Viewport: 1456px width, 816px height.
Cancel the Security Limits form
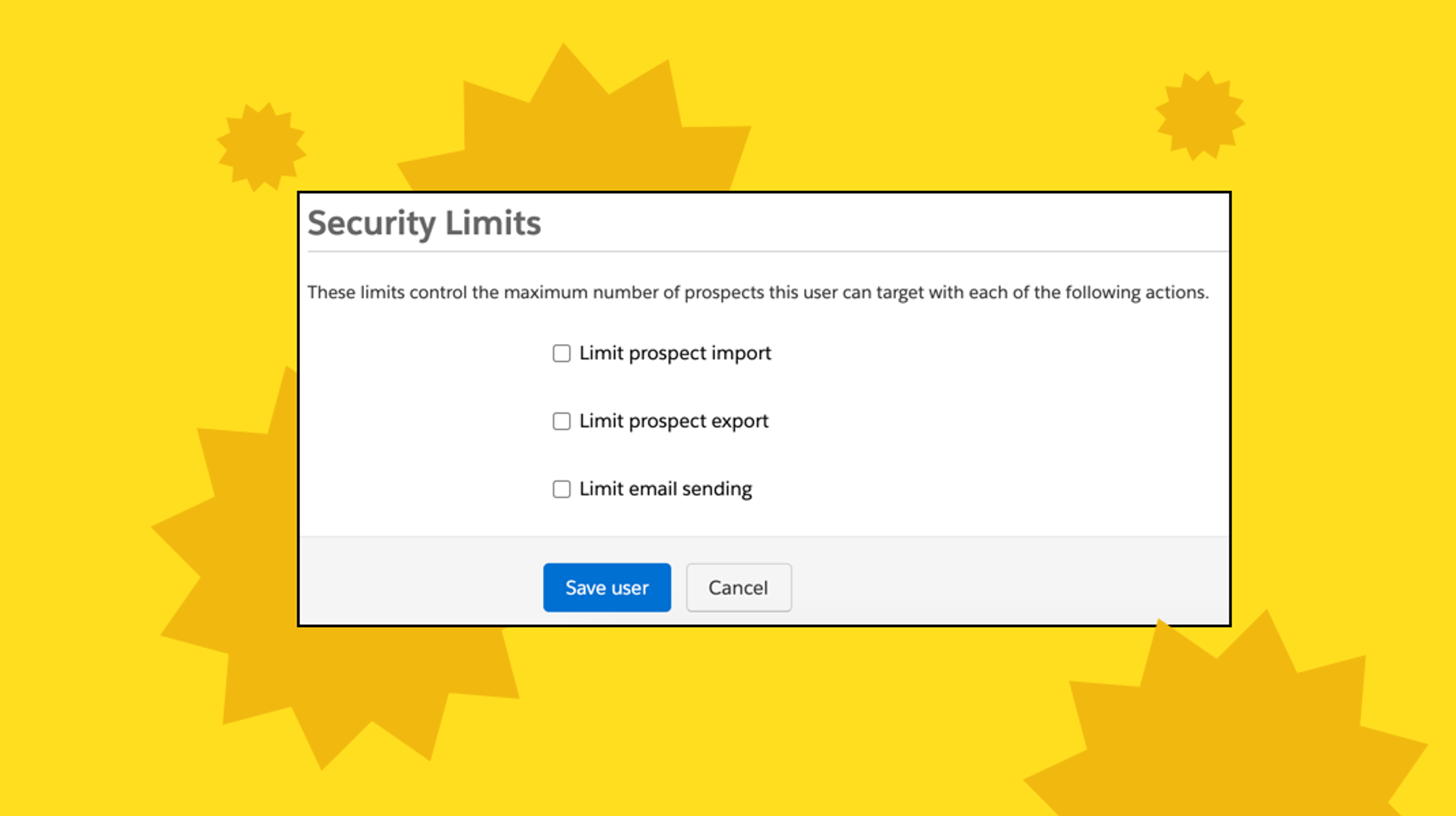click(738, 588)
